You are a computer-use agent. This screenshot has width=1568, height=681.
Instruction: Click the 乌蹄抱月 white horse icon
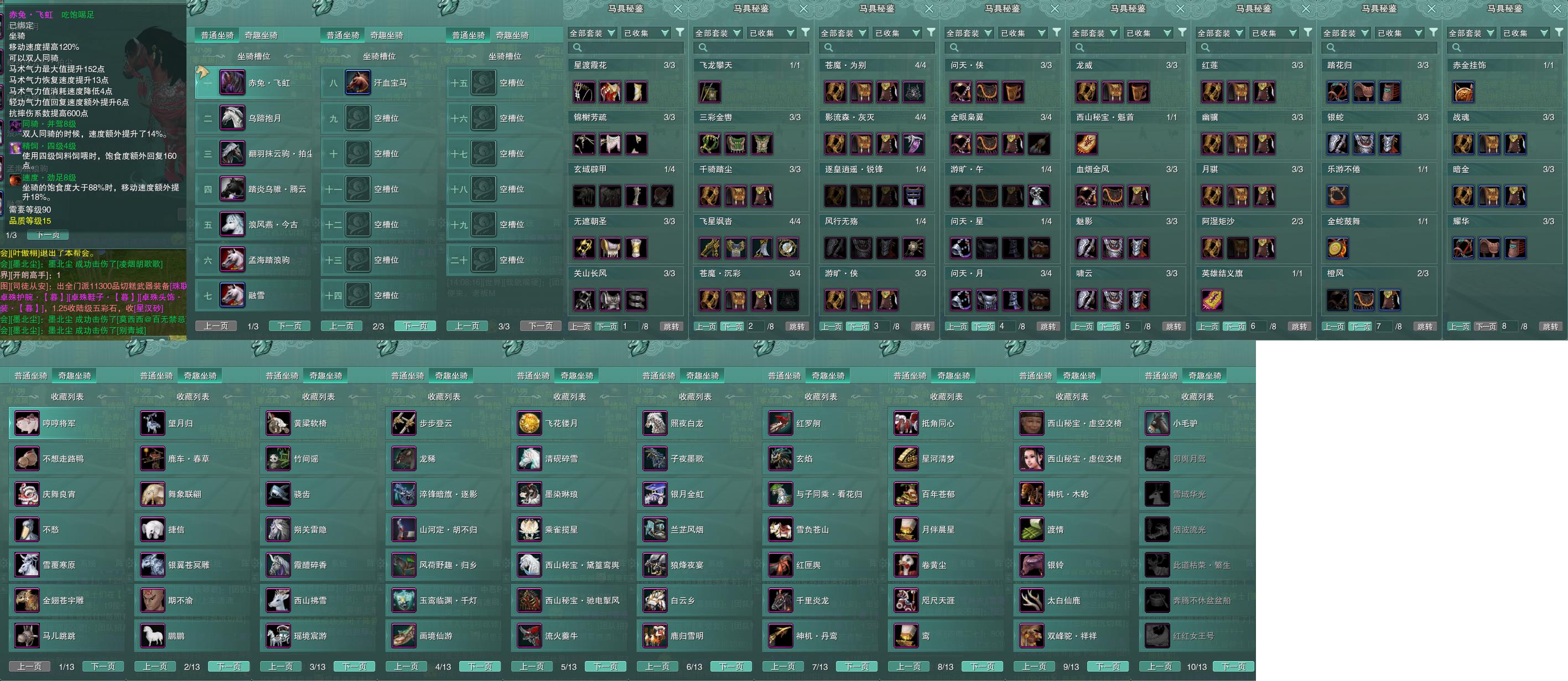[232, 118]
